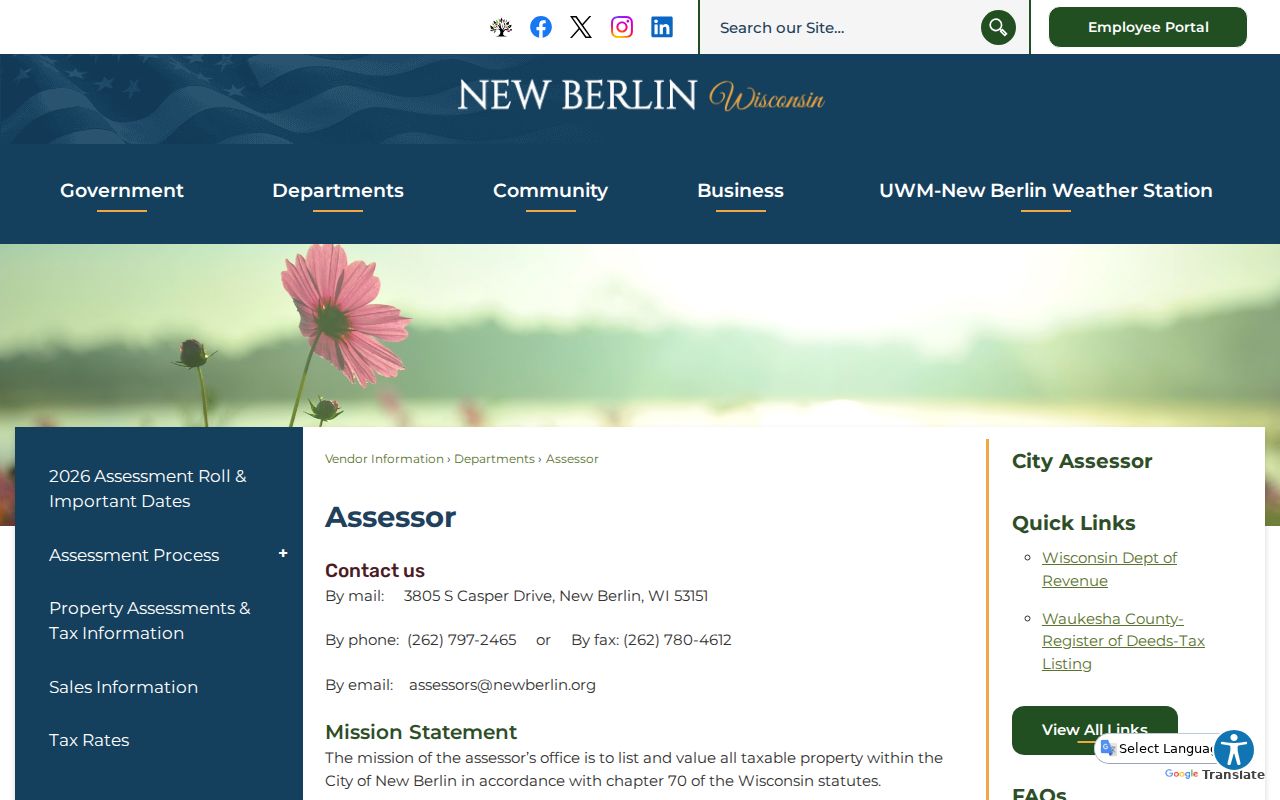Click Departments breadcrumb link

click(x=494, y=459)
